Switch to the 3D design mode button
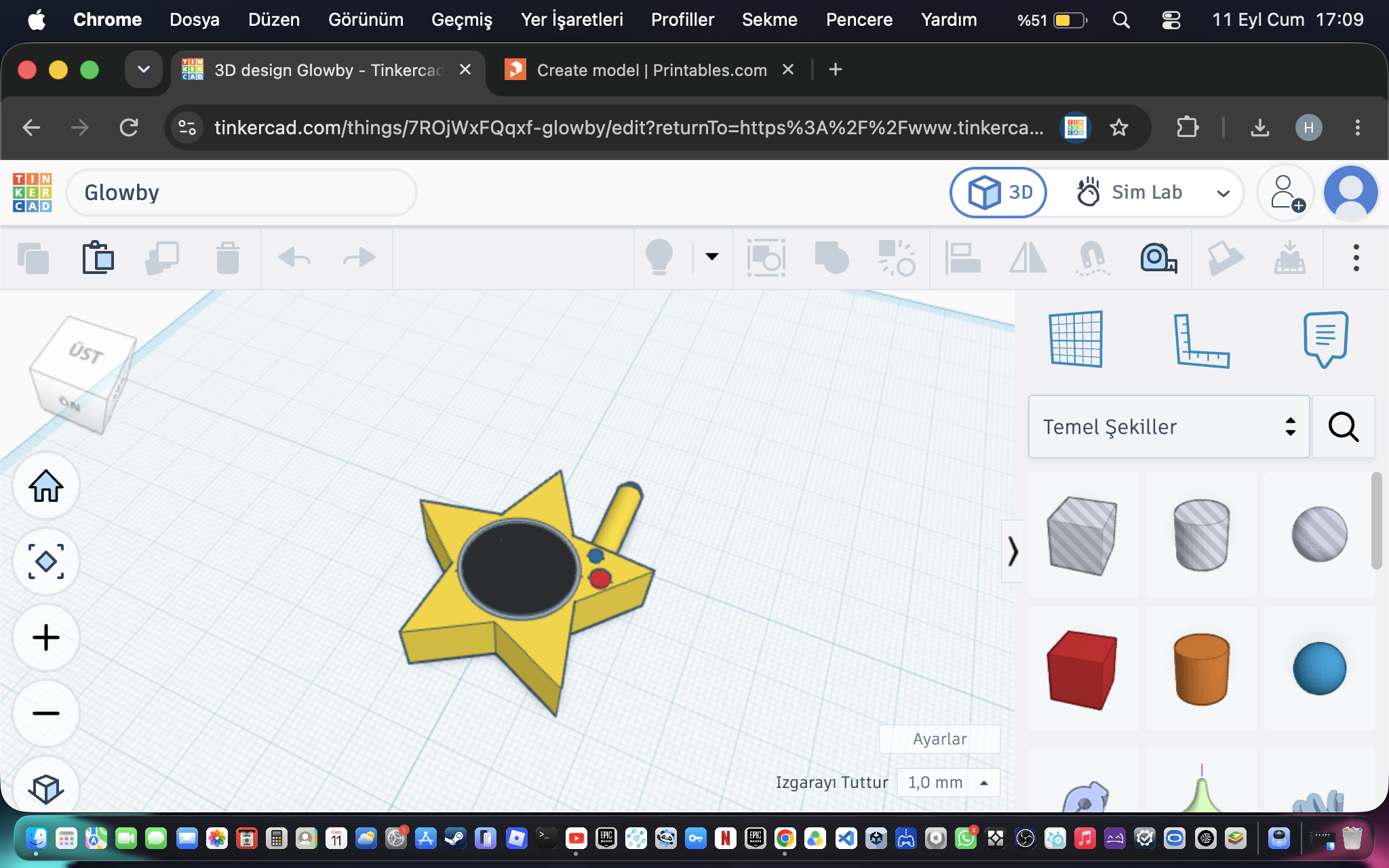Screen dimensions: 1389x868 coord(998,193)
